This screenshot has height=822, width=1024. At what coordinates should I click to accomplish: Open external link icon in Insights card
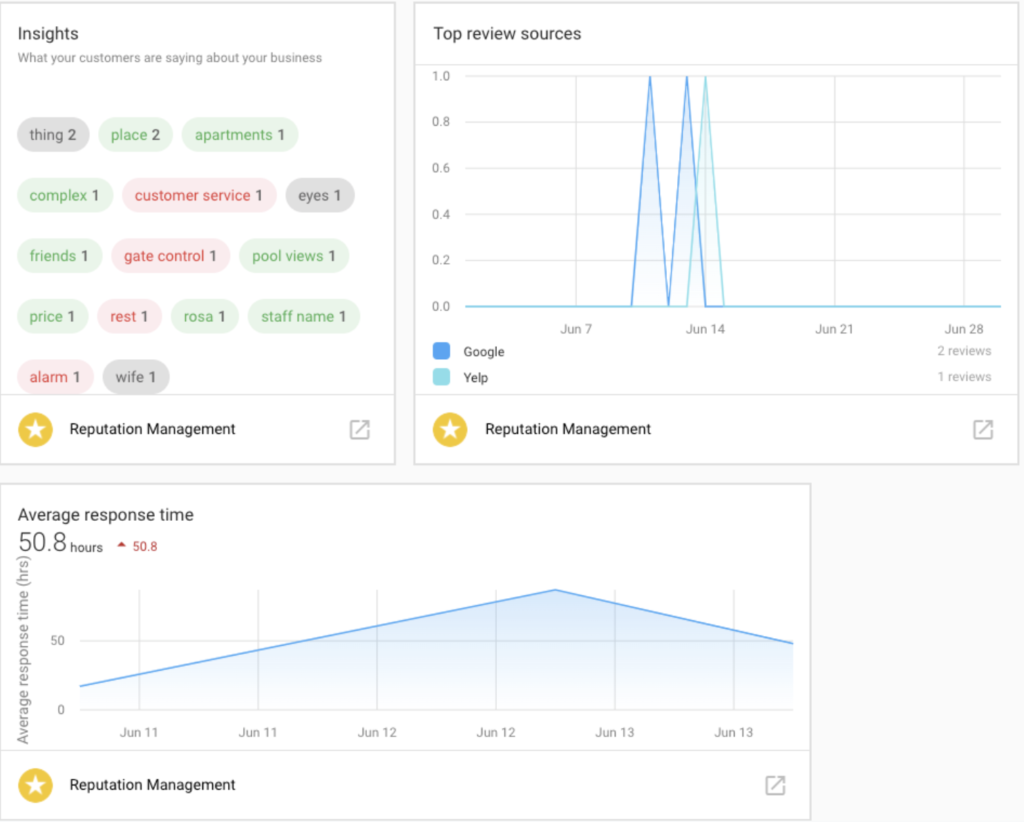click(359, 430)
